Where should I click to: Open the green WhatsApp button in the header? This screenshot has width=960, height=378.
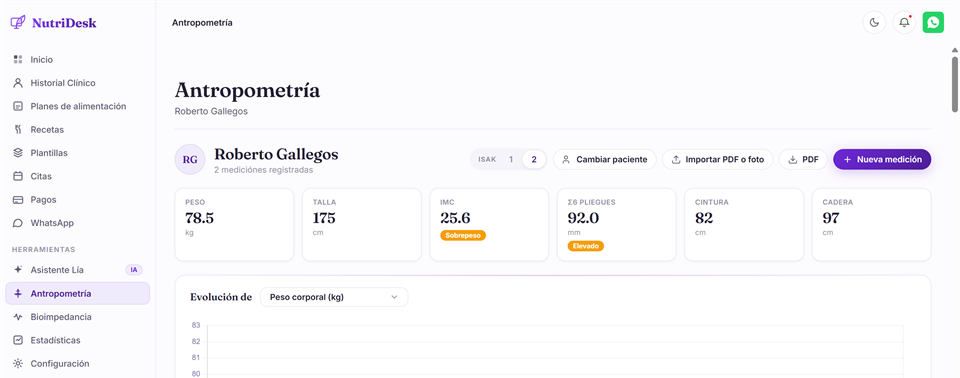(933, 23)
